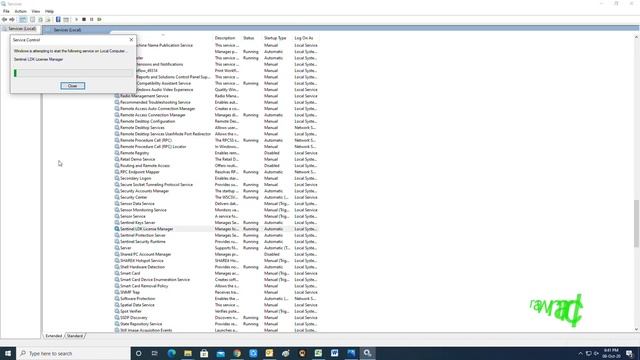Click the scroll-down arrow of services list
The width and height of the screenshot is (640, 360).
636,329
